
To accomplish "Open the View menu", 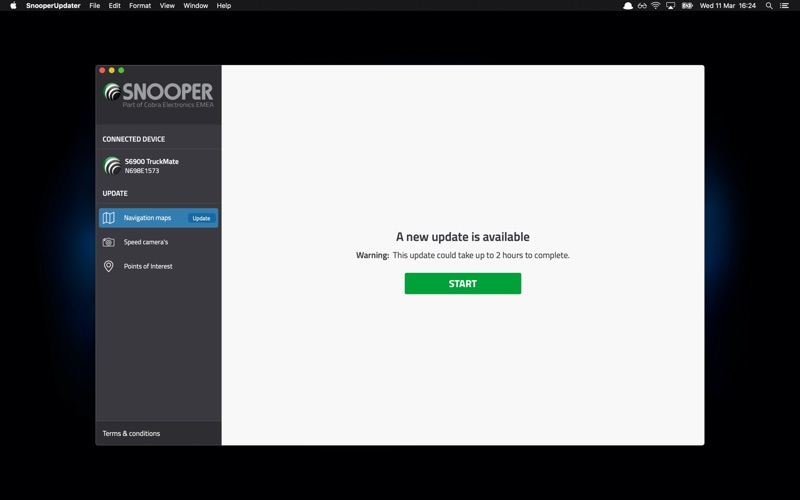I will [167, 6].
